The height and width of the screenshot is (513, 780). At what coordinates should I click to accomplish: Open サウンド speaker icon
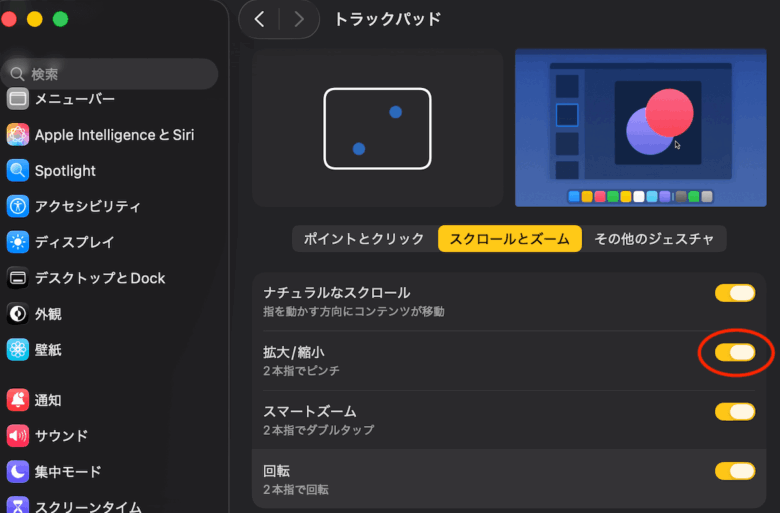[18, 436]
